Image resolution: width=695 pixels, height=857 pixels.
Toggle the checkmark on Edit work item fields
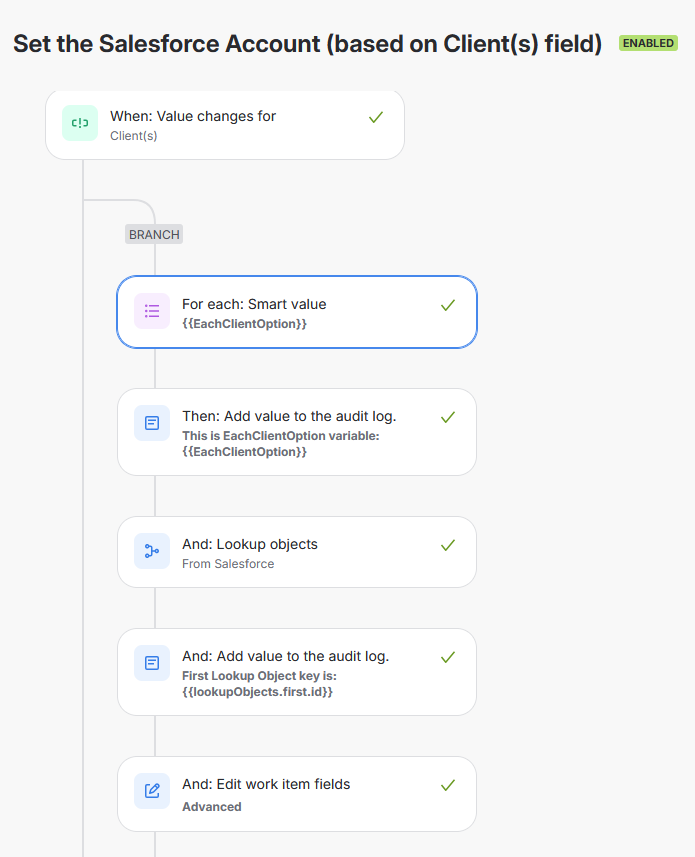448,784
